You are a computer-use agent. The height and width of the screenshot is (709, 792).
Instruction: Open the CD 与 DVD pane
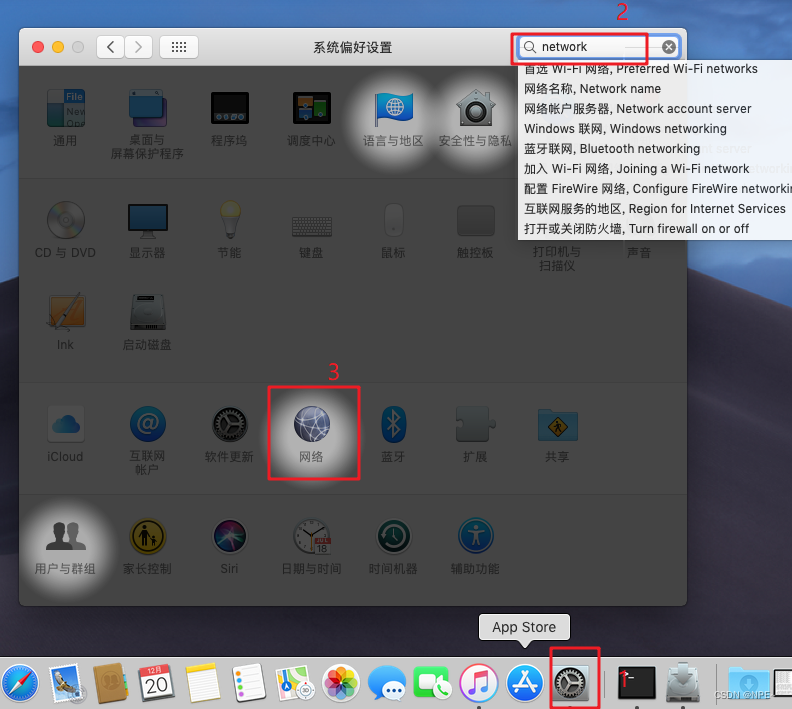[65, 230]
